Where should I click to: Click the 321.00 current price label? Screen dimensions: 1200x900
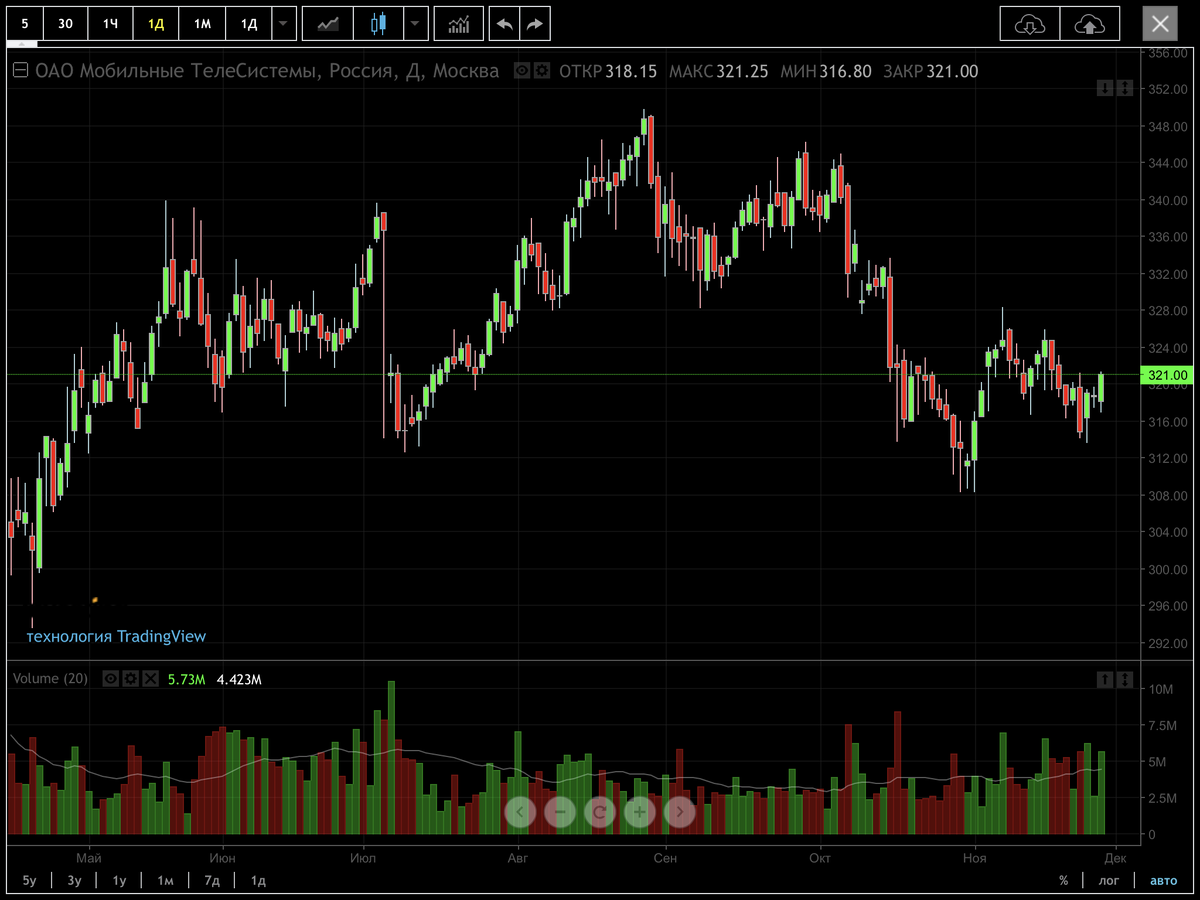click(x=1167, y=375)
